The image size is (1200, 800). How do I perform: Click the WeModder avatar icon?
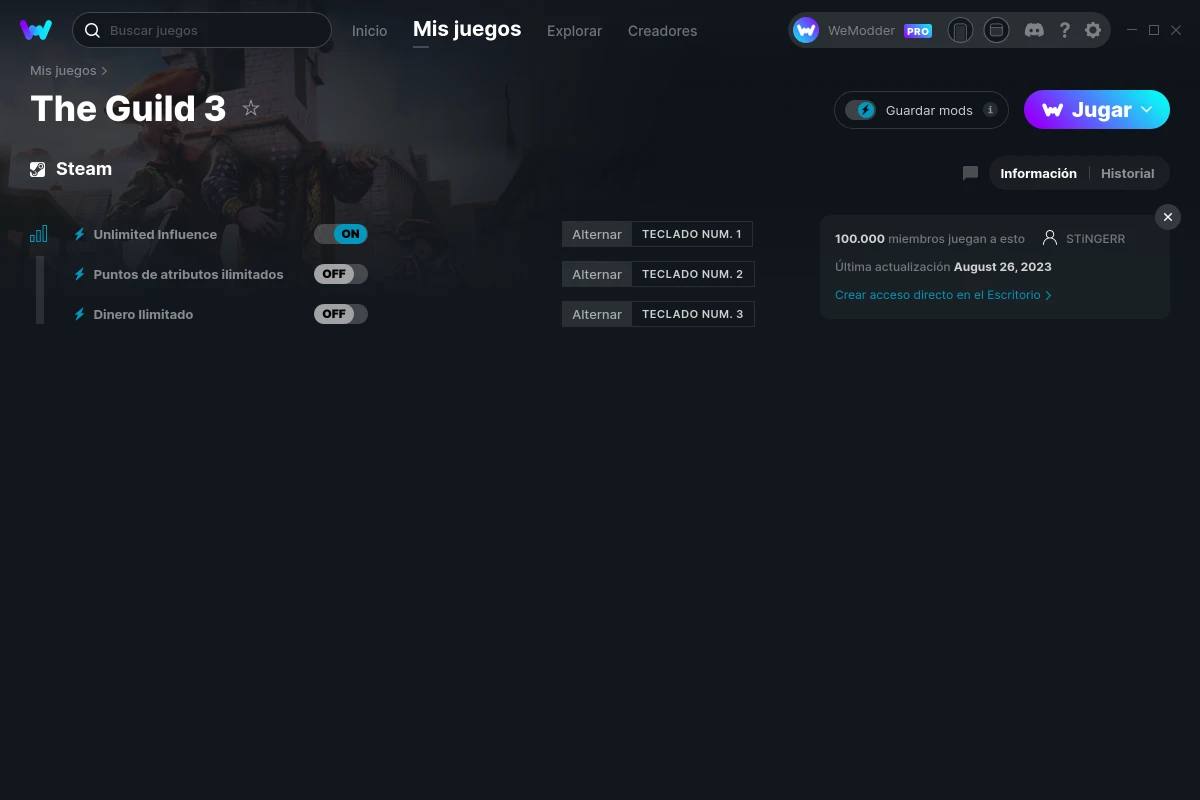[806, 30]
